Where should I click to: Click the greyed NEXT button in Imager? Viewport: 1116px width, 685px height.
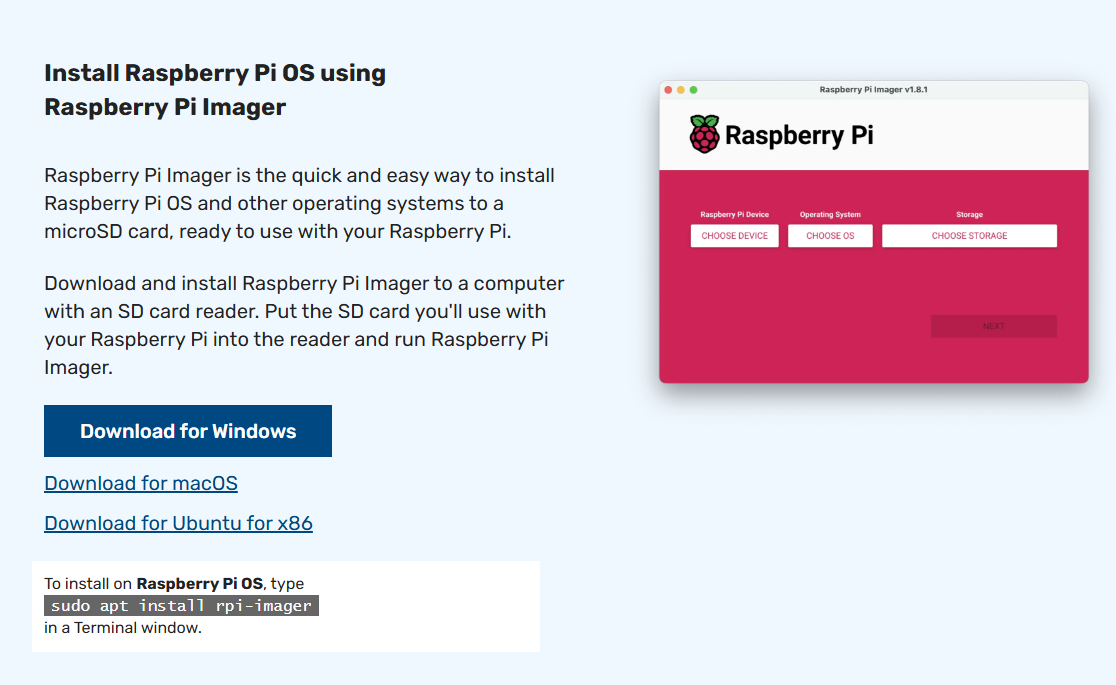pyautogui.click(x=994, y=326)
